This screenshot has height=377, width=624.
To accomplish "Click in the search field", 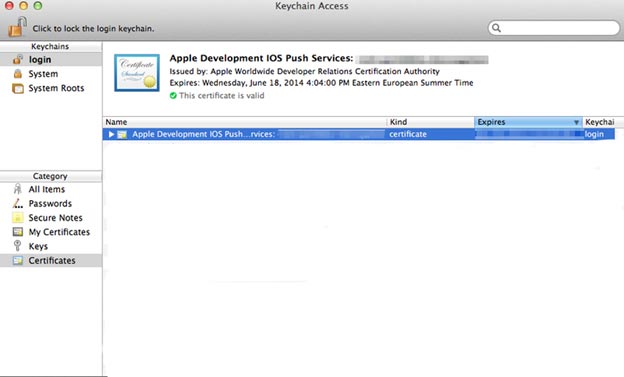I will [x=554, y=28].
